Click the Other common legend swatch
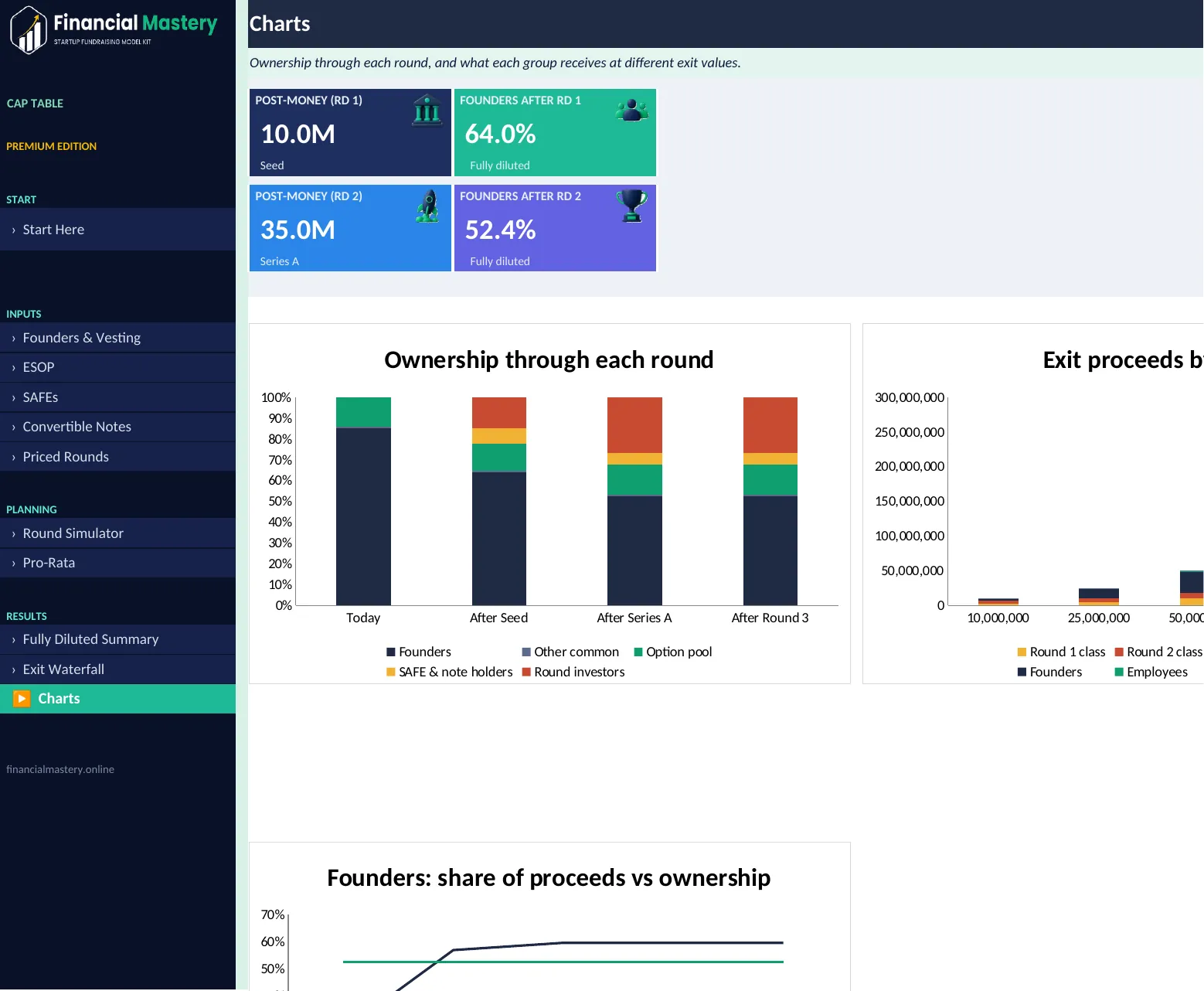Screen dimensions: 1204x991 [x=526, y=652]
